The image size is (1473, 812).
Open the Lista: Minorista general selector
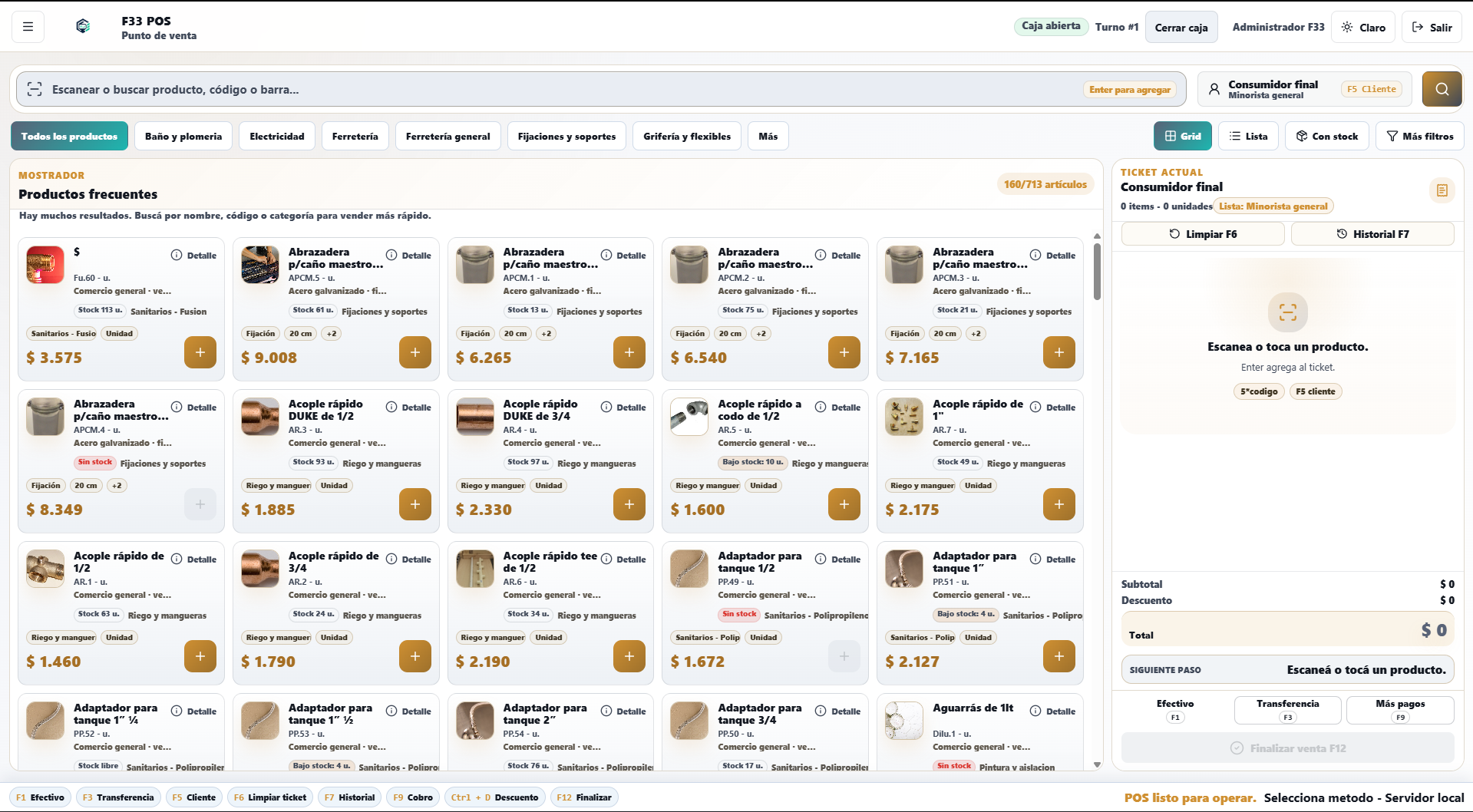[x=1273, y=206]
